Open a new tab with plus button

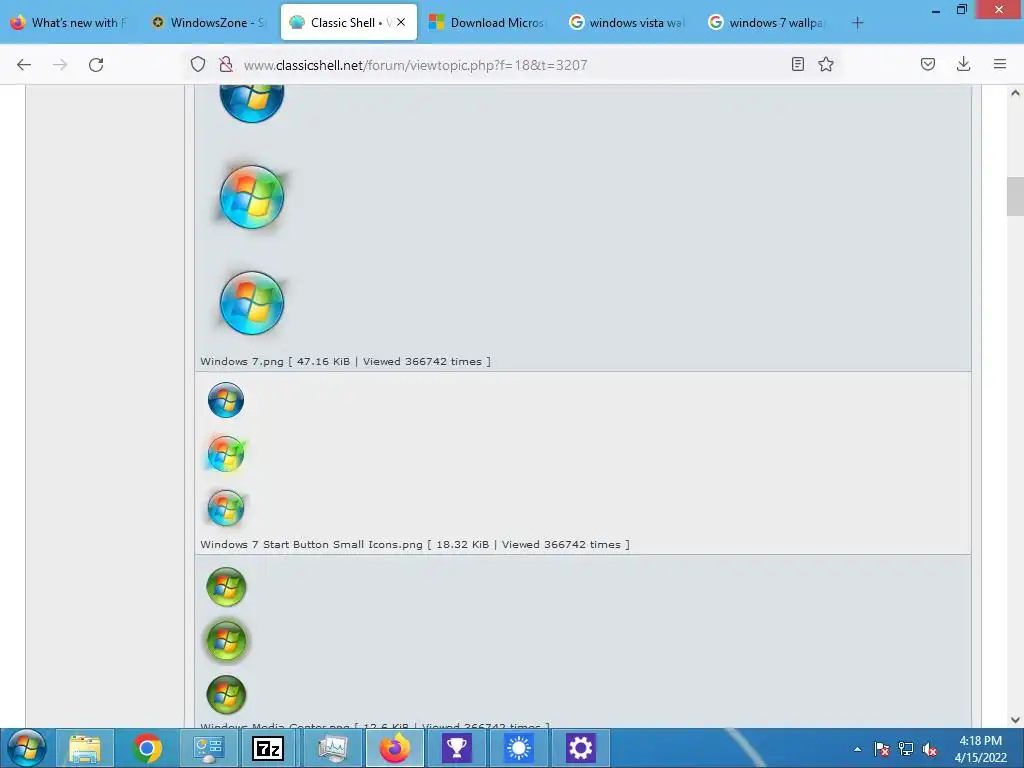click(x=857, y=23)
